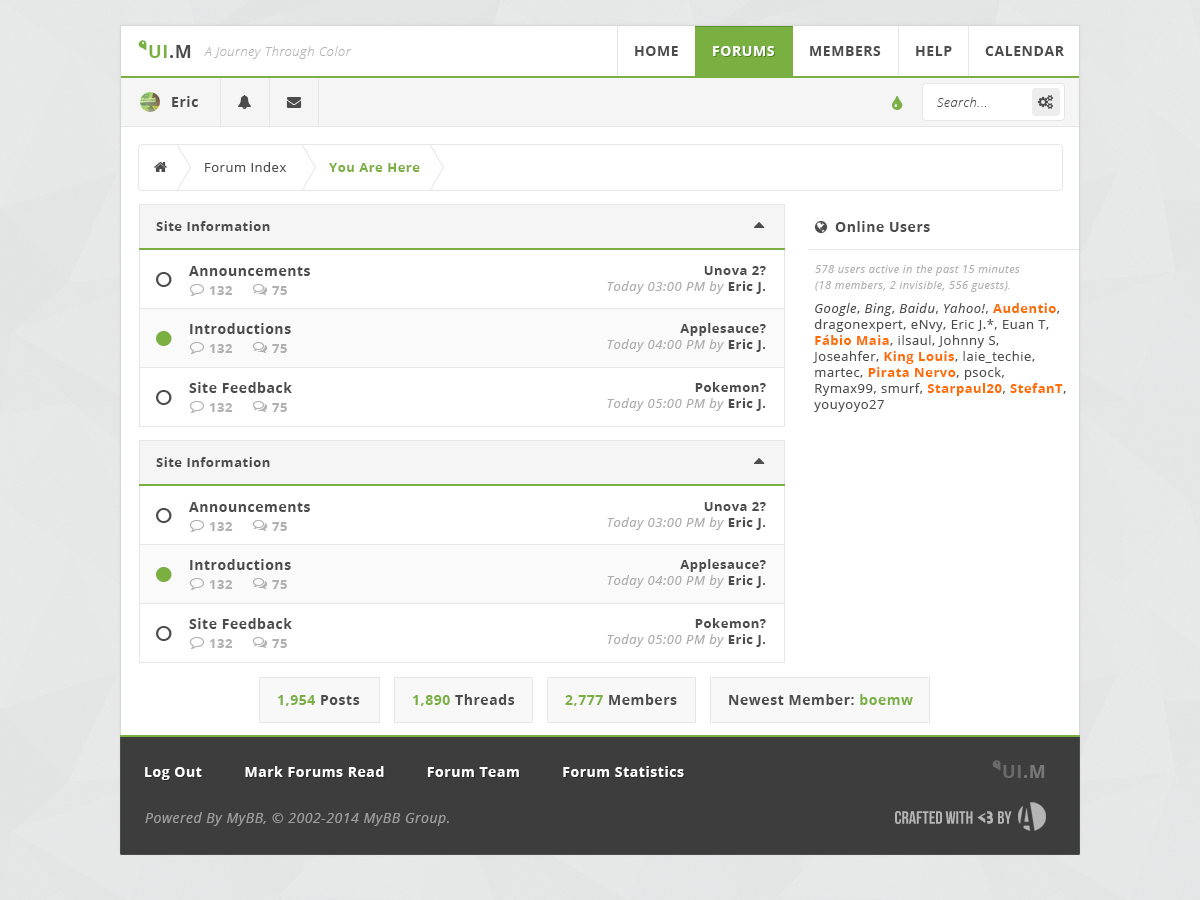Click the footer UI.M logo
This screenshot has width=1200, height=900.
tap(1019, 770)
